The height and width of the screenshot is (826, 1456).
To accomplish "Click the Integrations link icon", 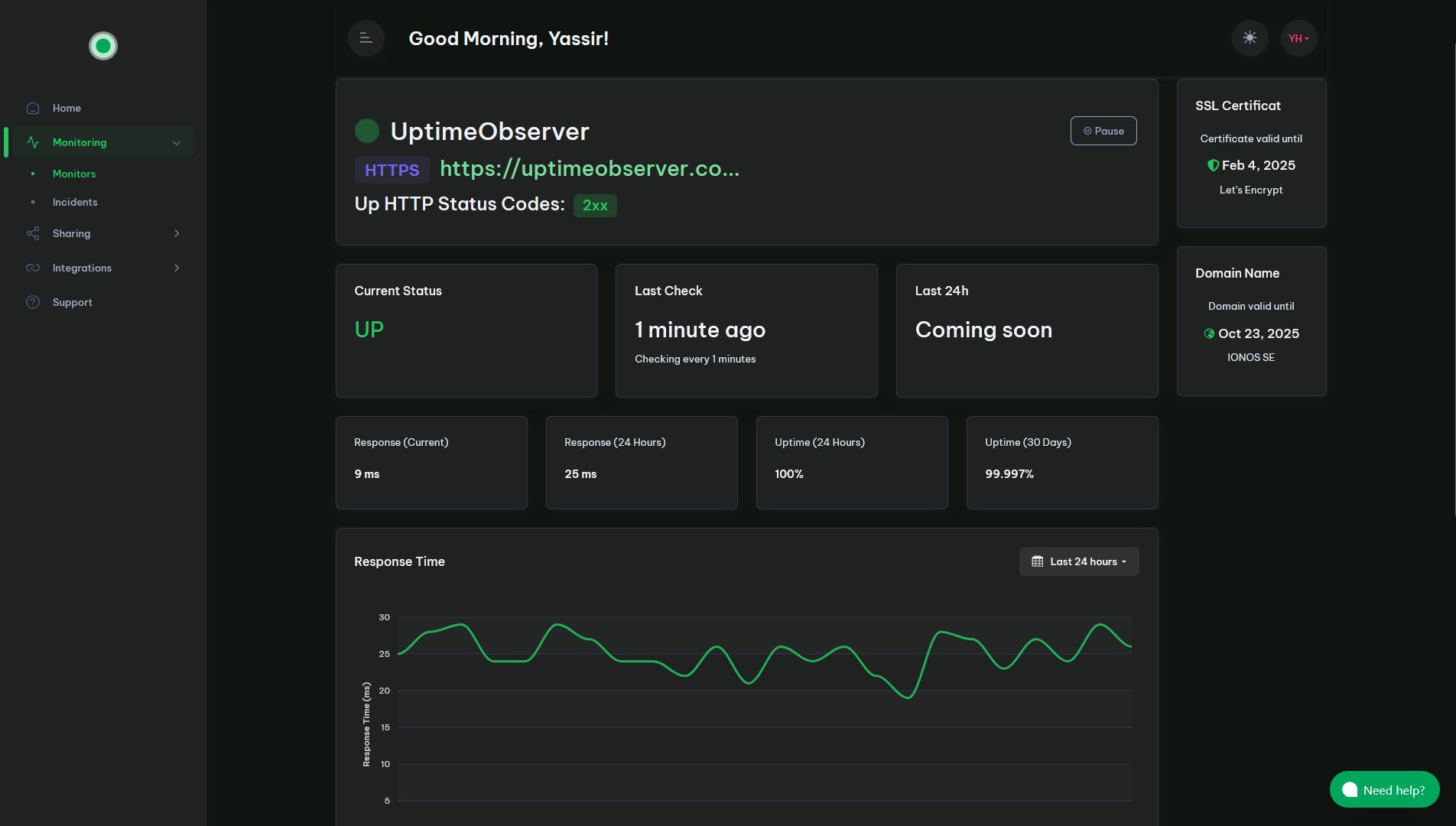I will pyautogui.click(x=33, y=268).
